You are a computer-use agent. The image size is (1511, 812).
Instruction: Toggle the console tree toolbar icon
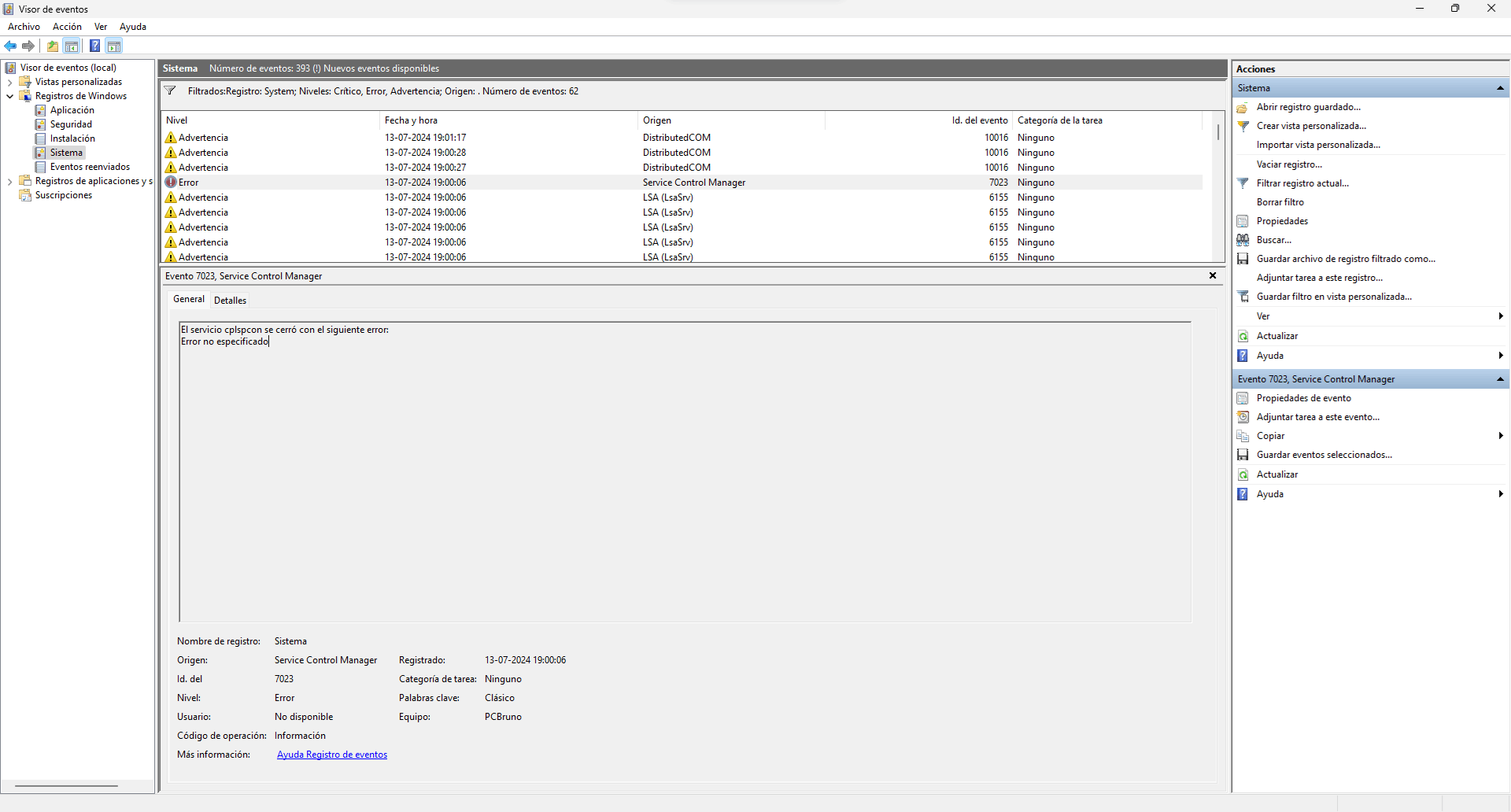72,46
